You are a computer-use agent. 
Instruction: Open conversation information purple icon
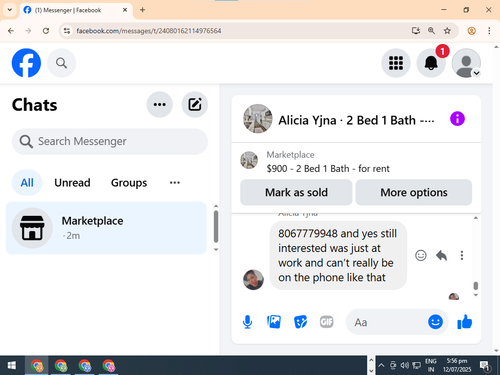pos(457,119)
